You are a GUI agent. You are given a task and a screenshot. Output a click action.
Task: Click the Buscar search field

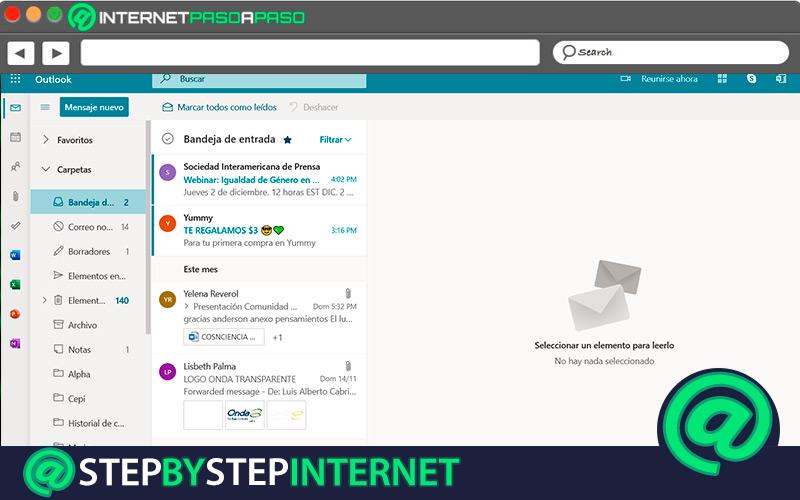click(259, 80)
